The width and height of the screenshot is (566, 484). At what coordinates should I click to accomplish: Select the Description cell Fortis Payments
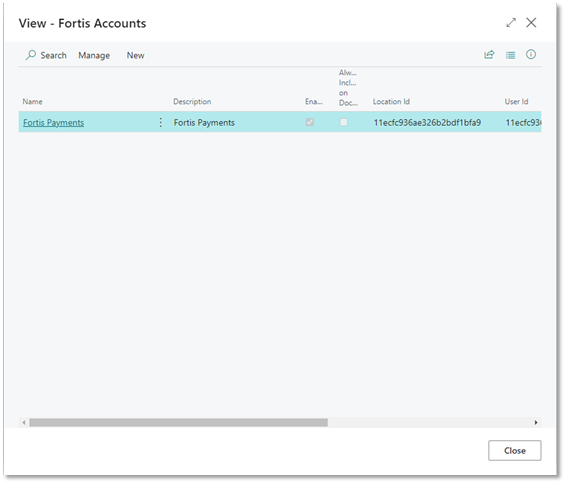click(x=204, y=123)
